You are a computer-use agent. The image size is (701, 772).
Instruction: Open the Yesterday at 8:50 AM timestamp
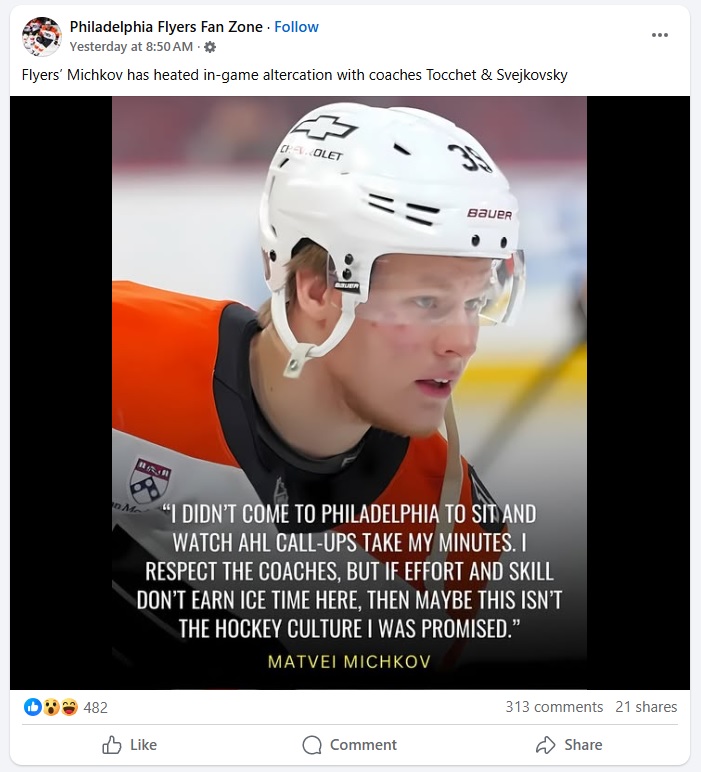click(131, 47)
